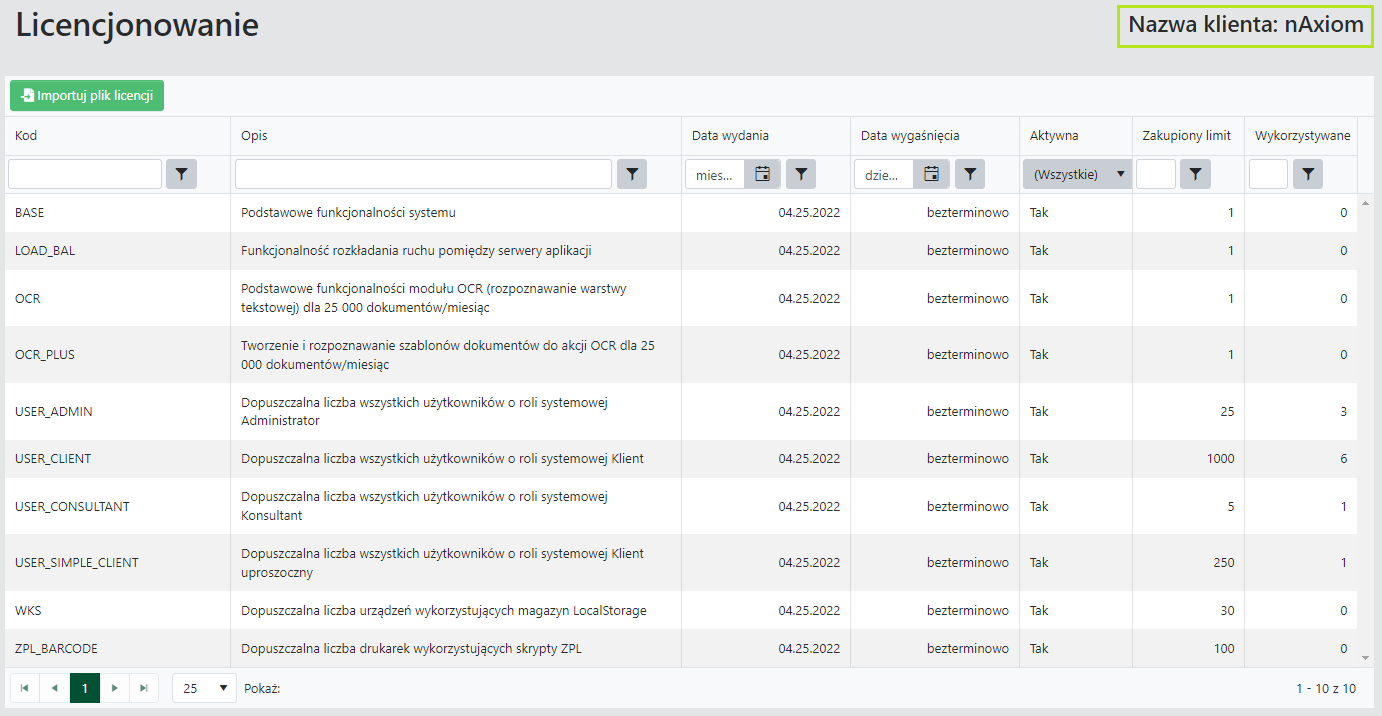
Task: Click filter icon for Data wydania column
Action: tap(801, 174)
